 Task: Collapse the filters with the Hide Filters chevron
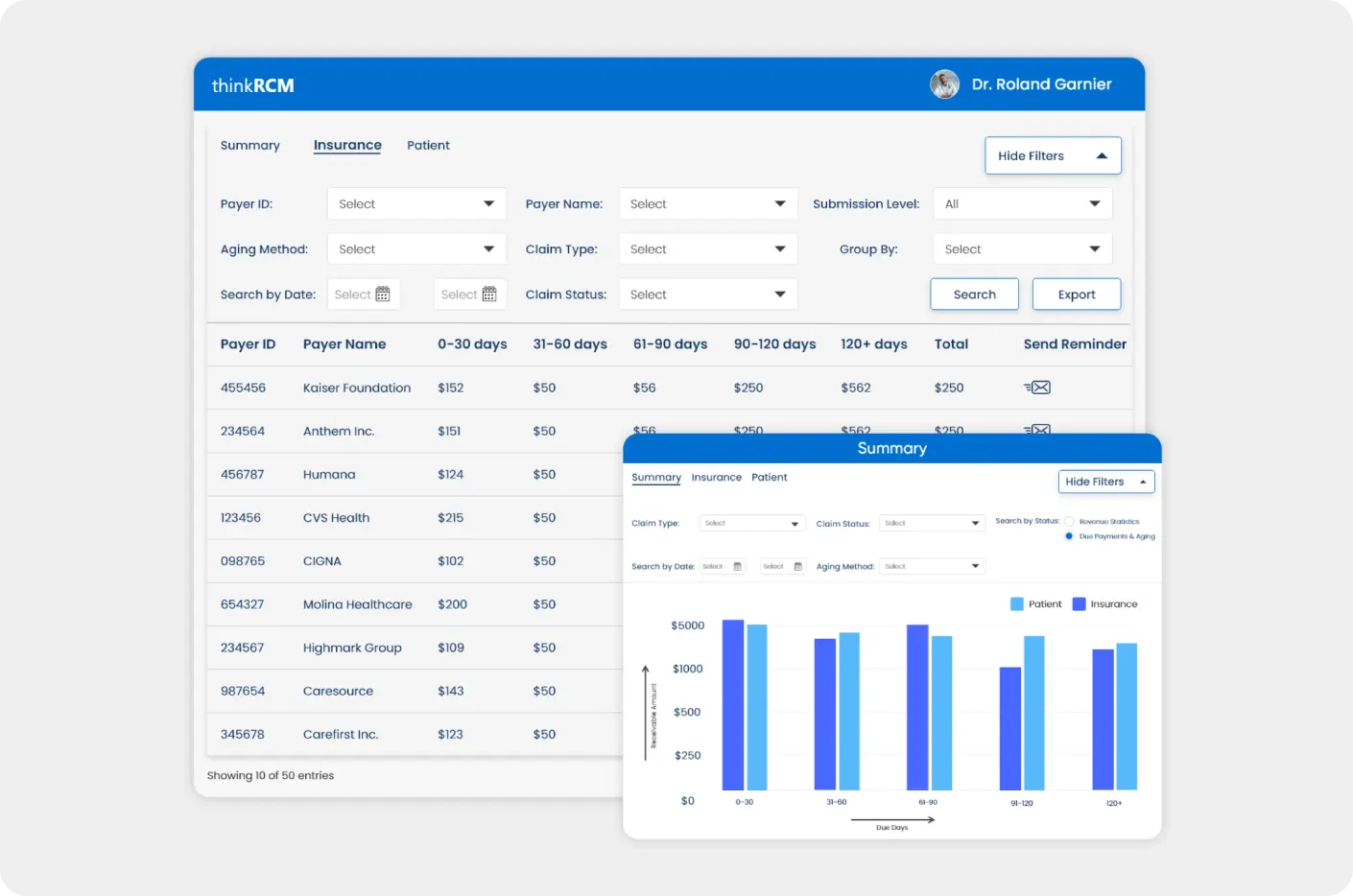pyautogui.click(x=1102, y=154)
